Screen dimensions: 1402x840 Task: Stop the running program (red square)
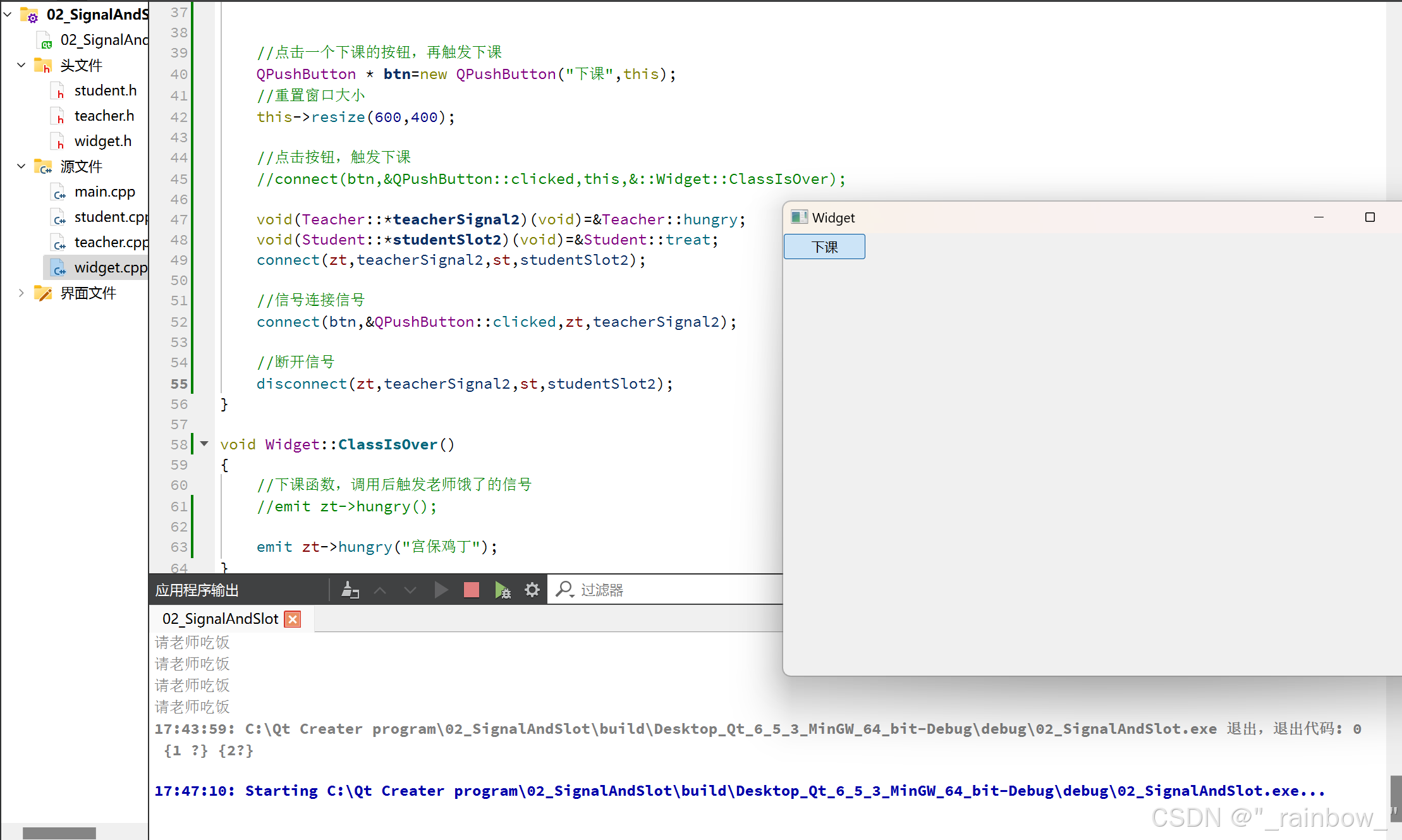pos(472,590)
